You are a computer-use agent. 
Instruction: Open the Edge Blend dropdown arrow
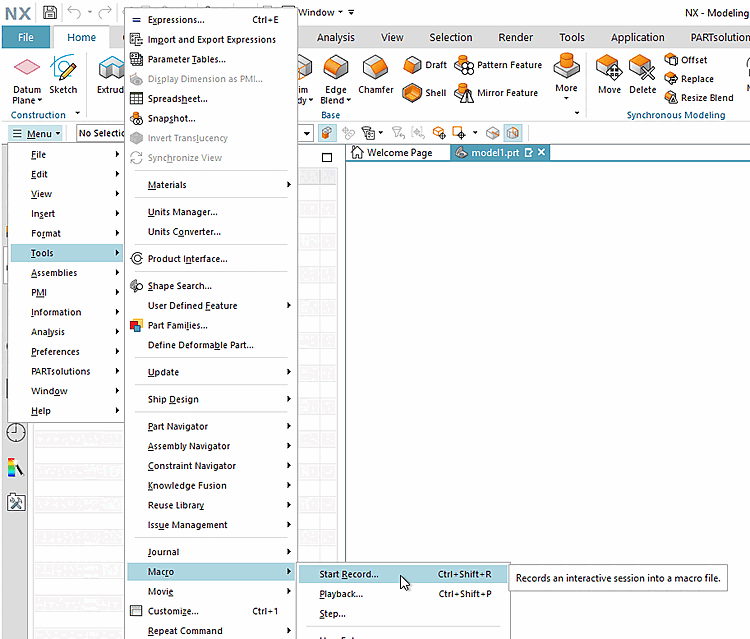click(x=349, y=100)
